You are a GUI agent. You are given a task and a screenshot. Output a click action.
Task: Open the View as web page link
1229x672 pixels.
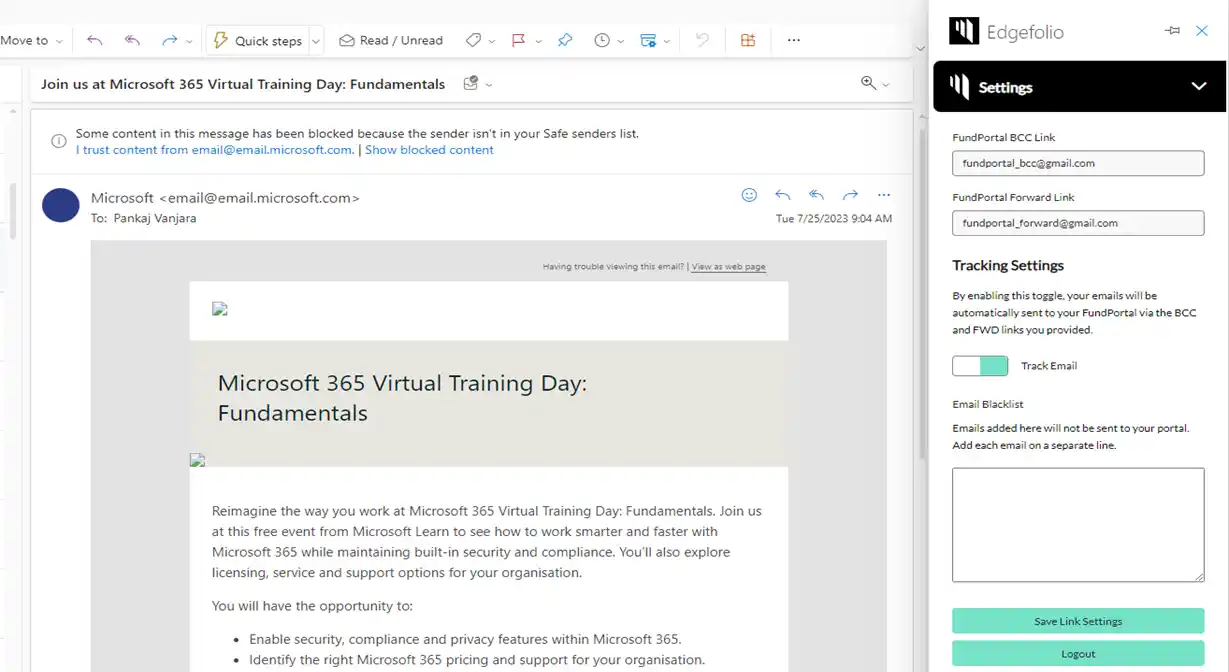(729, 267)
